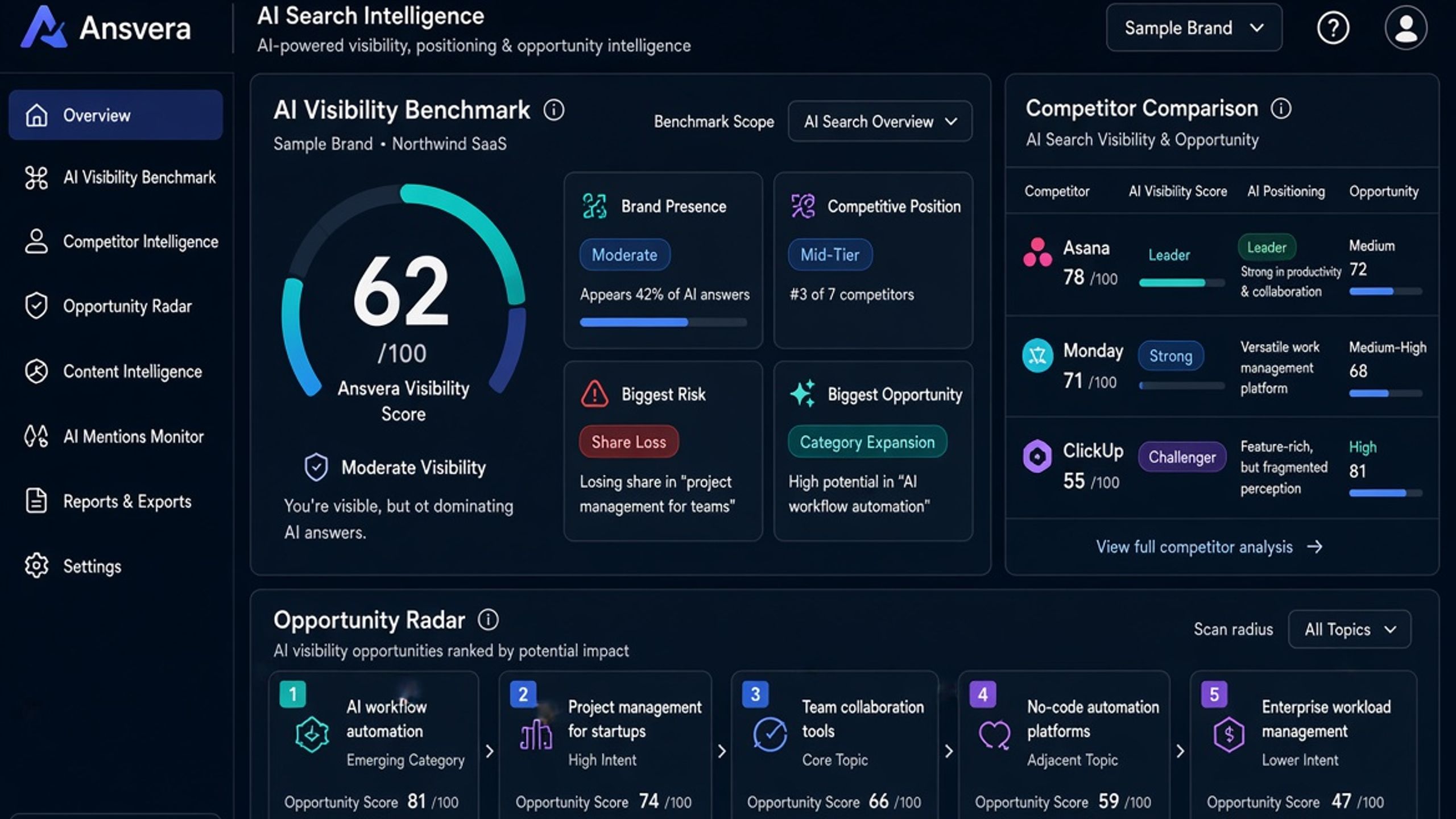Click the Biggest Risk warning triangle icon
This screenshot has width=1456, height=819.
pyautogui.click(x=594, y=394)
